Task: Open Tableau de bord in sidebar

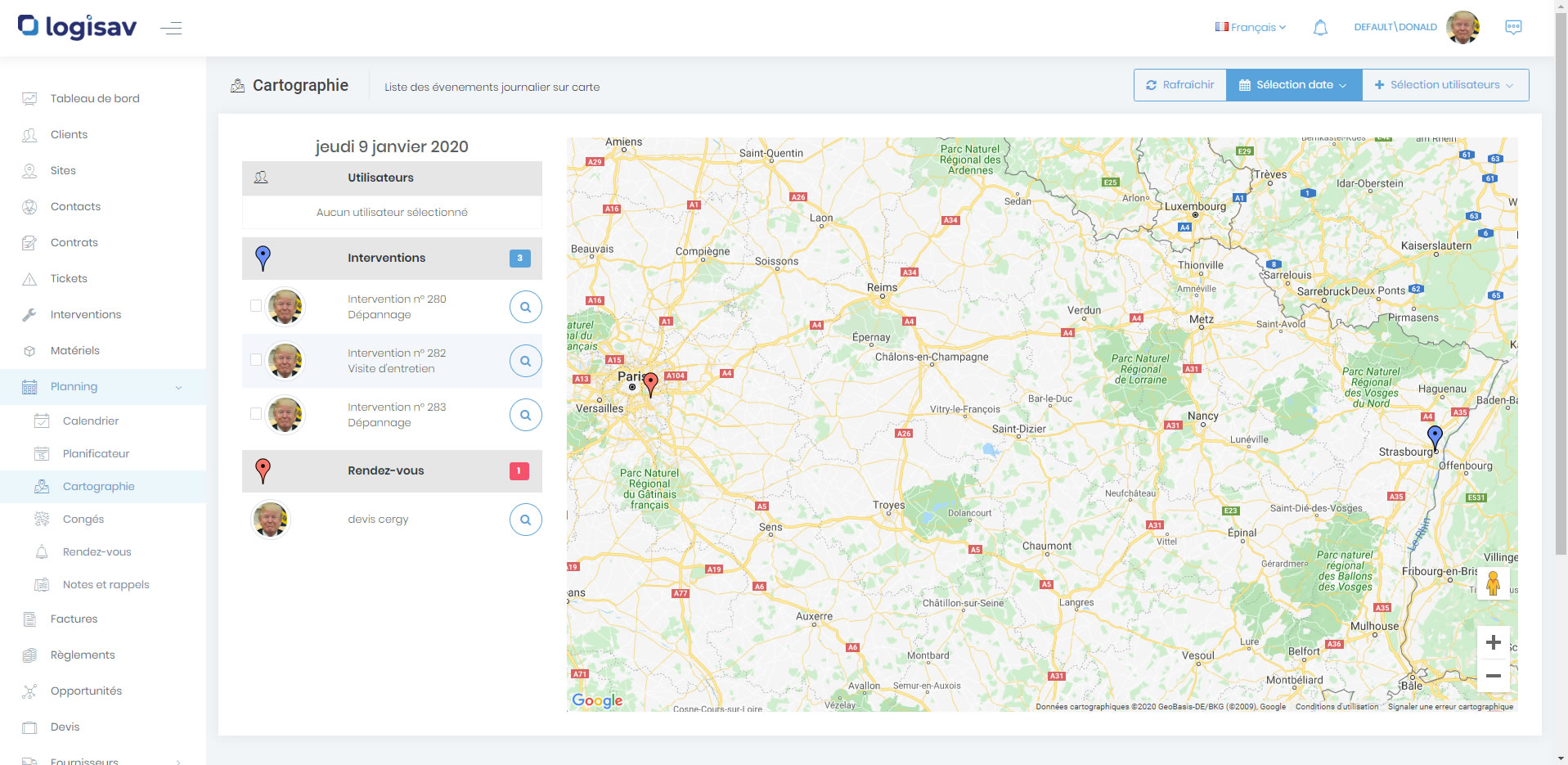Action: click(x=95, y=98)
